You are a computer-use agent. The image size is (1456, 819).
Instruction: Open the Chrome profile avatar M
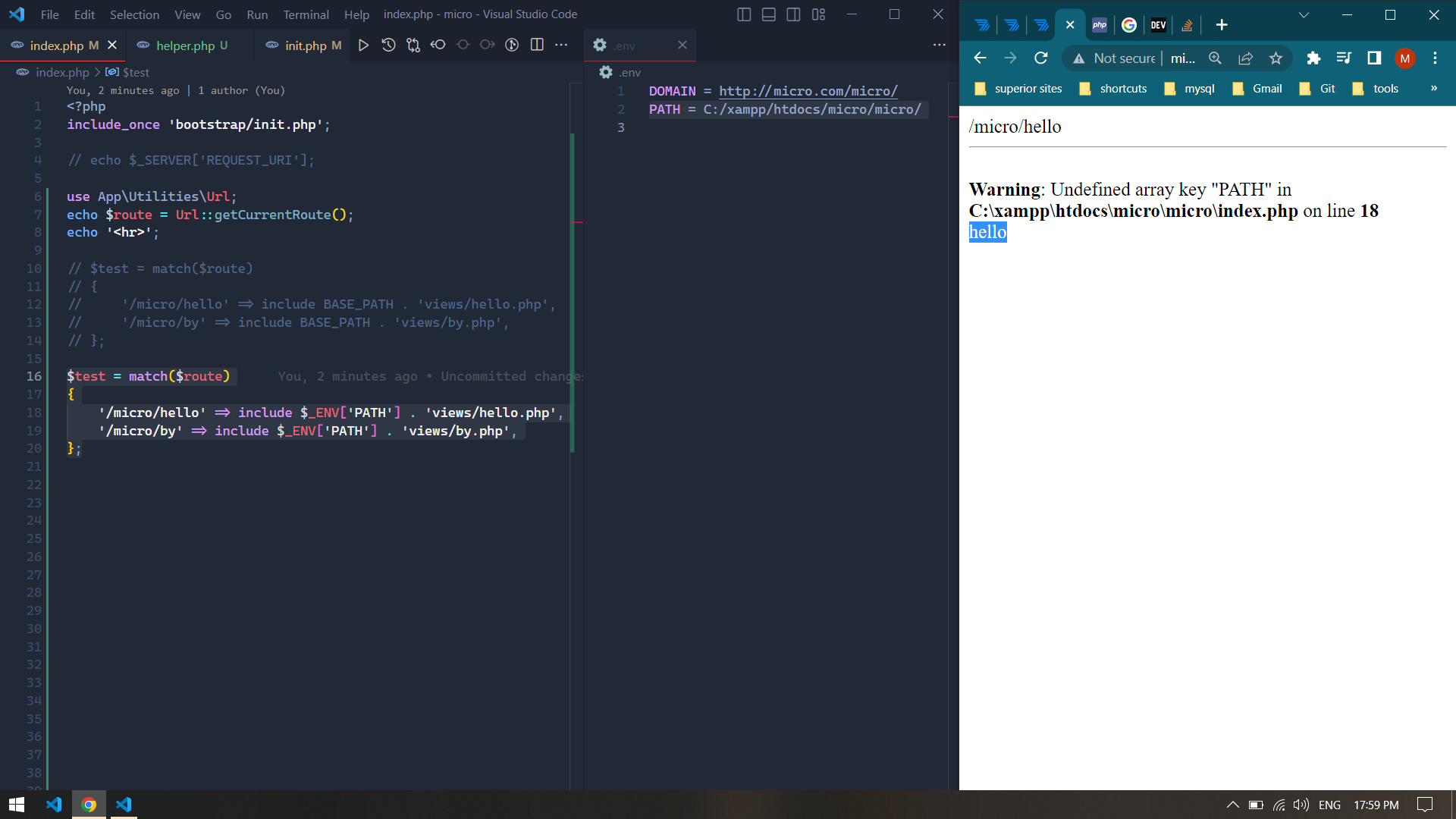[x=1404, y=58]
